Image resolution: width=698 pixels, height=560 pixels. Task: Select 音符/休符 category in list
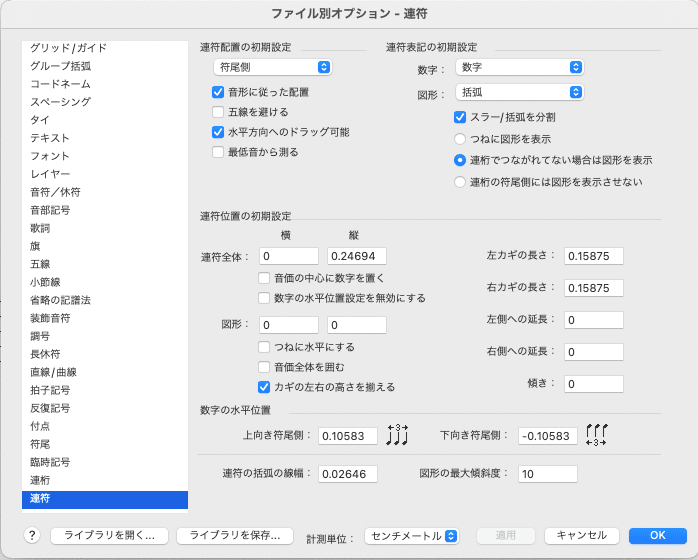click(x=105, y=192)
